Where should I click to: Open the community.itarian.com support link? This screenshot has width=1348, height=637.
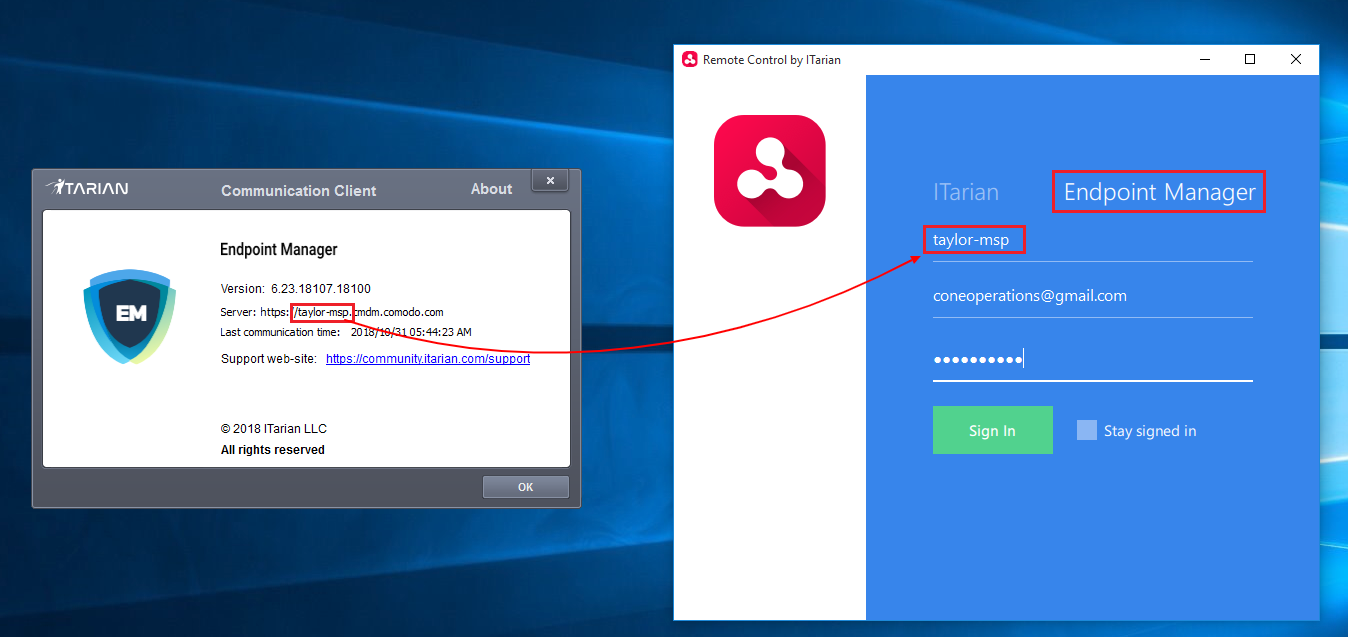(x=428, y=359)
